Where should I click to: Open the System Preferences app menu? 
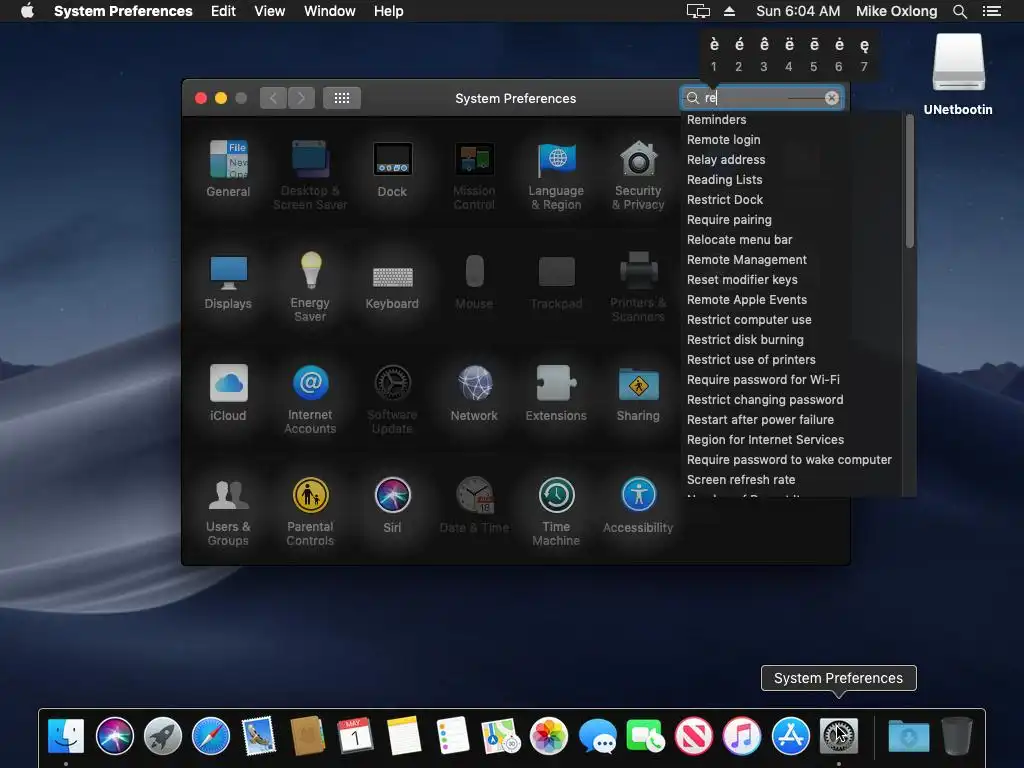pos(123,11)
